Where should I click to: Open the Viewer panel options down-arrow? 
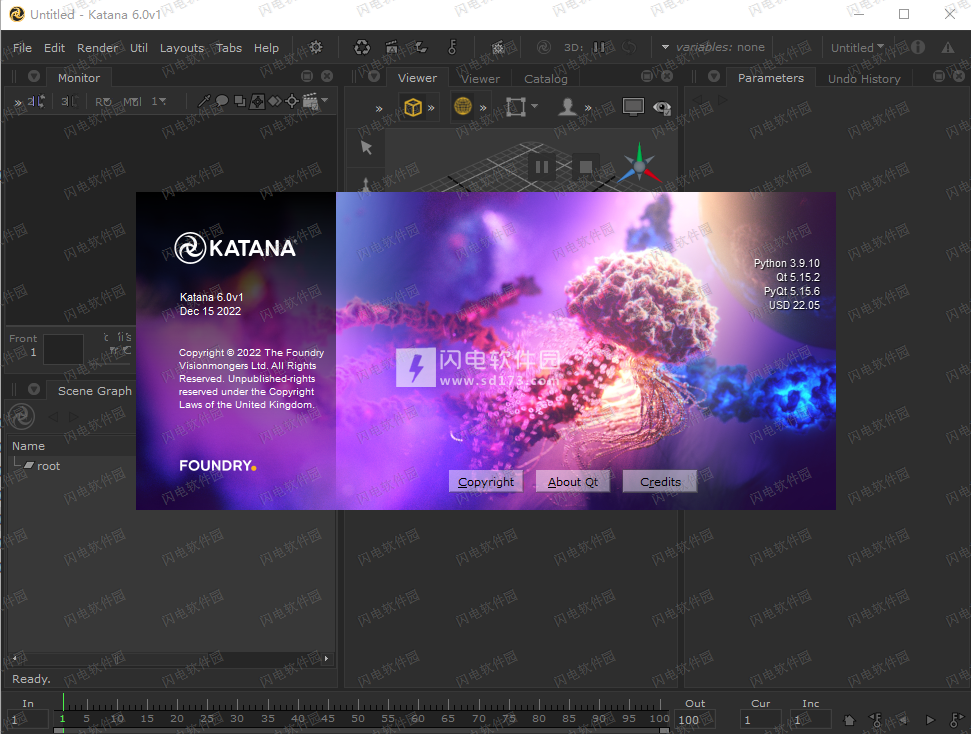click(x=374, y=76)
